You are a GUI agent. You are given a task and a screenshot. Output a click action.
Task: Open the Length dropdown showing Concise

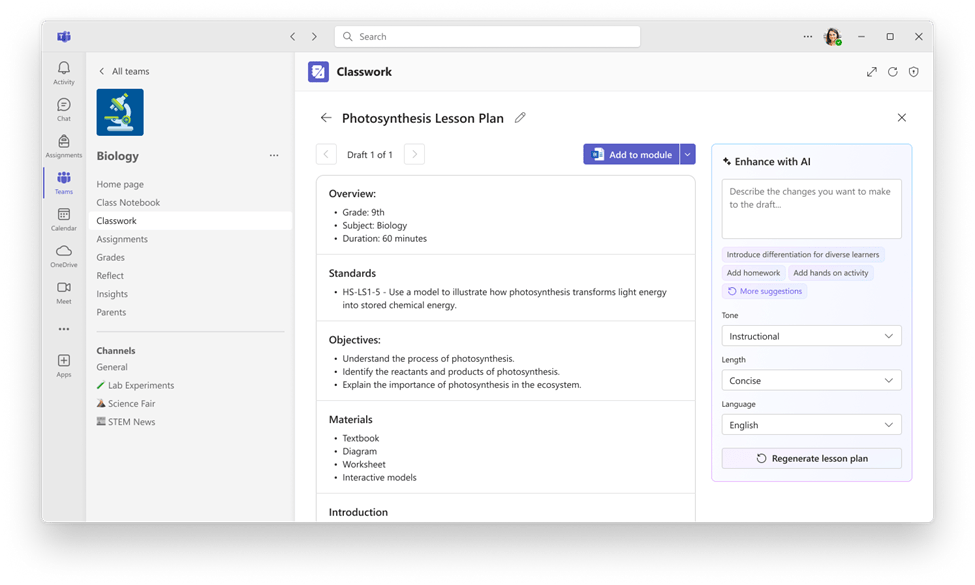[x=811, y=380]
